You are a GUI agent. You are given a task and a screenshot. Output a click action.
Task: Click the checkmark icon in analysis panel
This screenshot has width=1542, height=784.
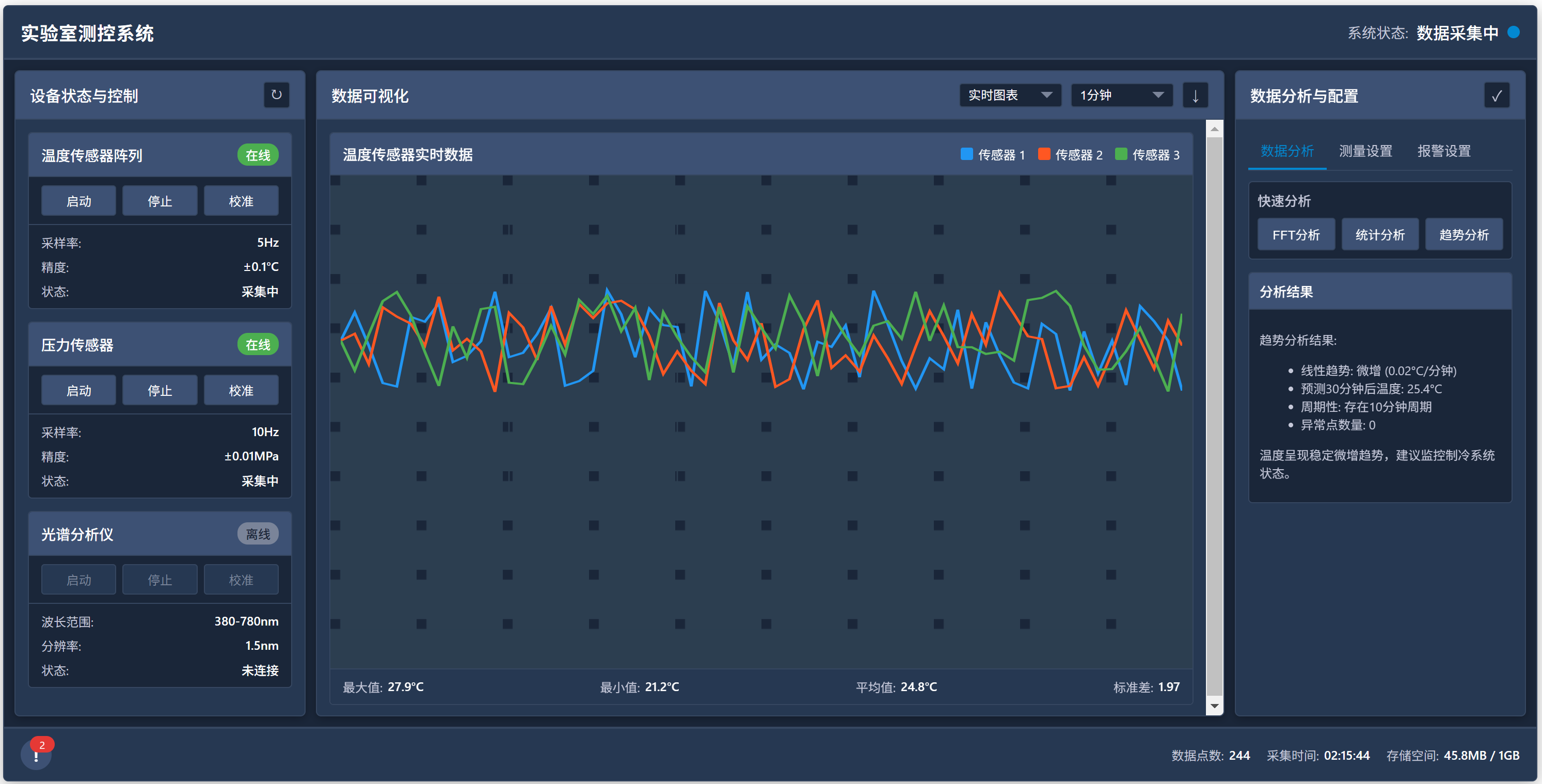pos(1496,95)
